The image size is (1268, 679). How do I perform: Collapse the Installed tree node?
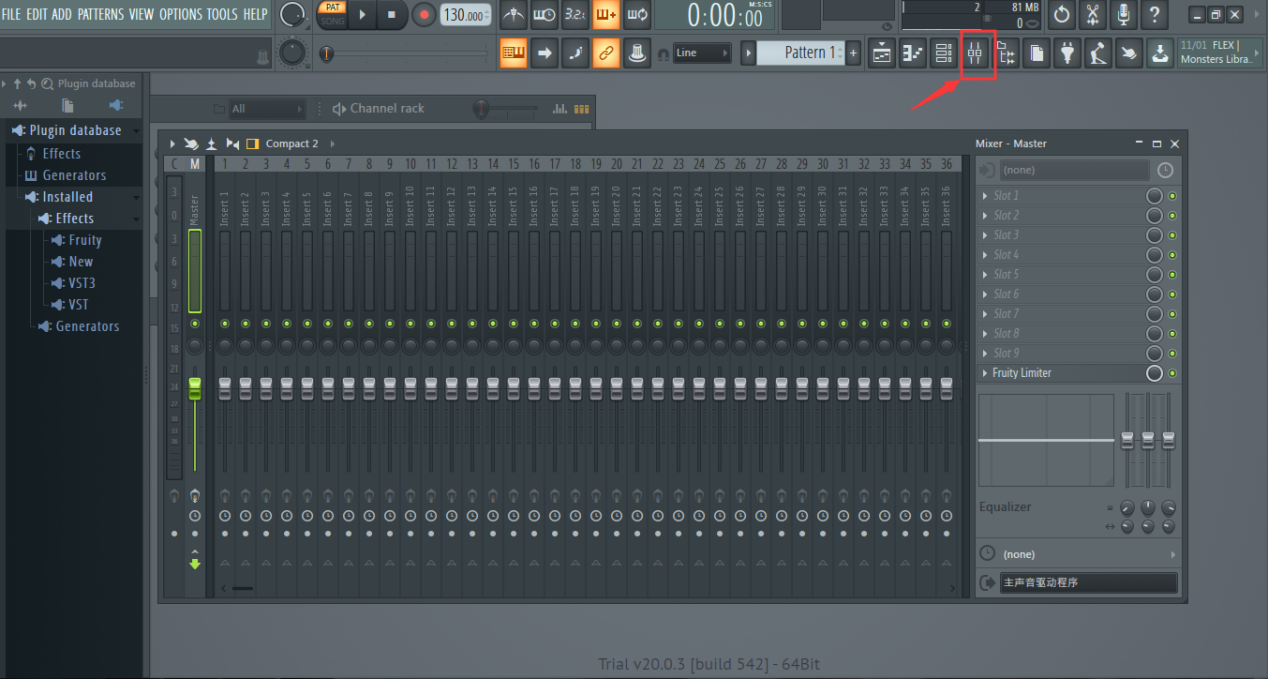134,197
